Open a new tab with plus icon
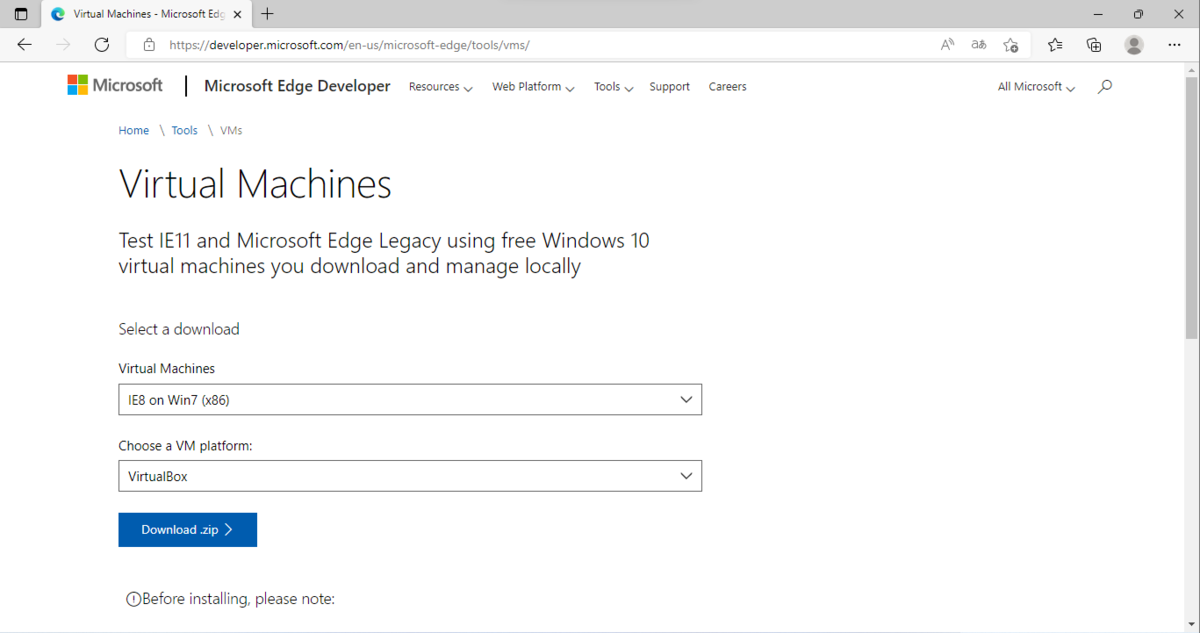This screenshot has height=633, width=1200. click(268, 14)
